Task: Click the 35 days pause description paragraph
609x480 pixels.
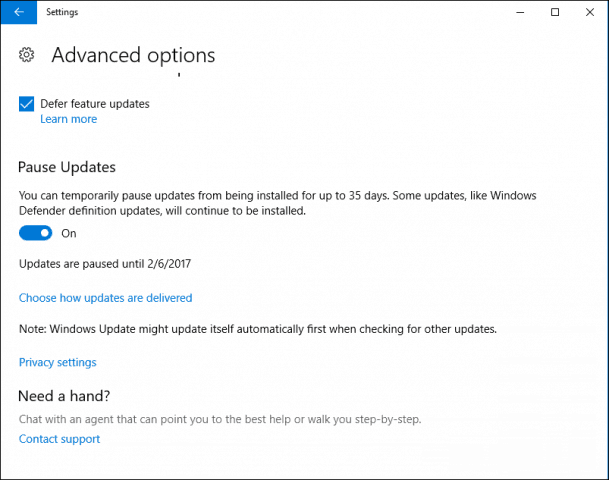Action: (x=278, y=203)
